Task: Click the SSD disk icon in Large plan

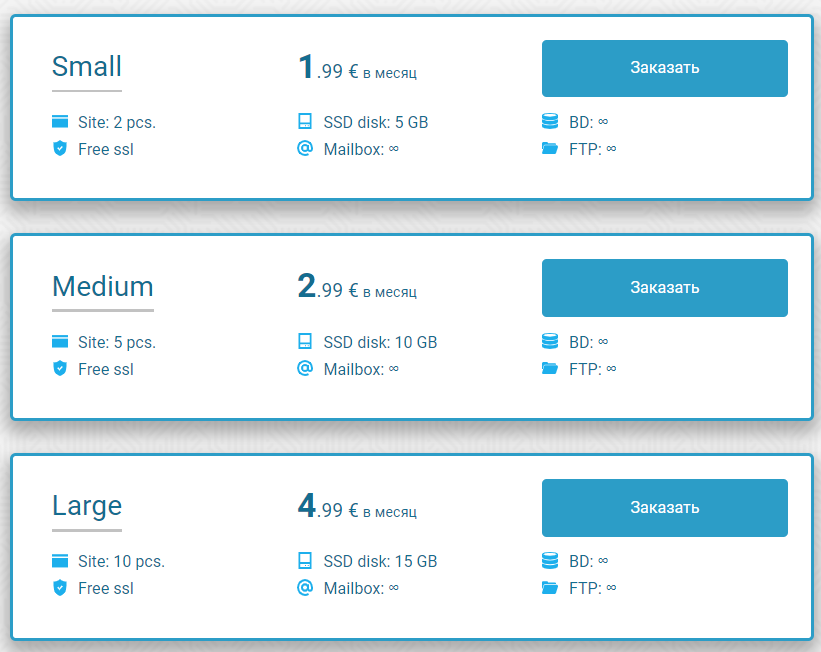Action: click(305, 561)
